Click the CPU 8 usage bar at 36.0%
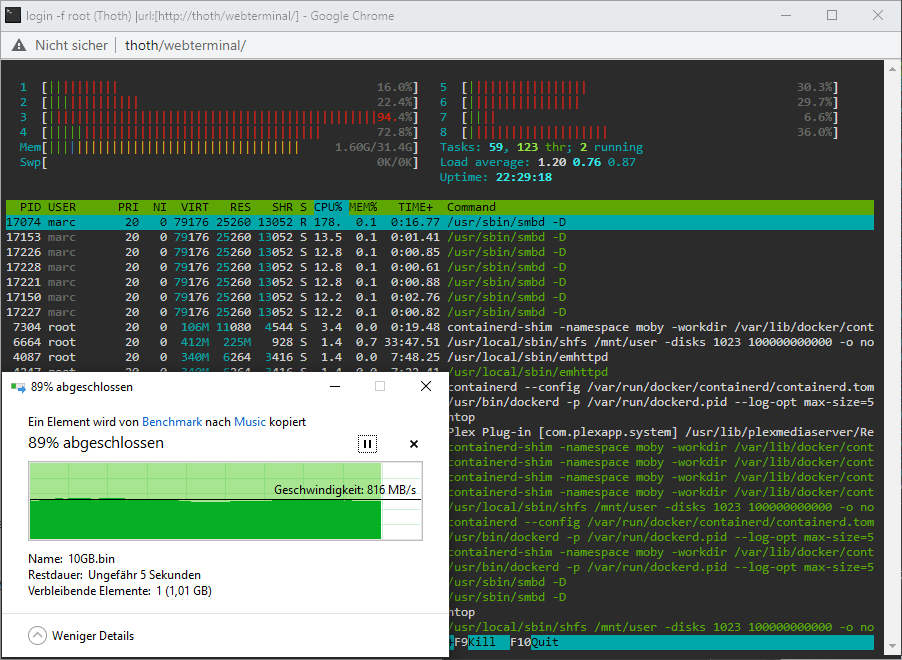902x660 pixels. [x=650, y=132]
